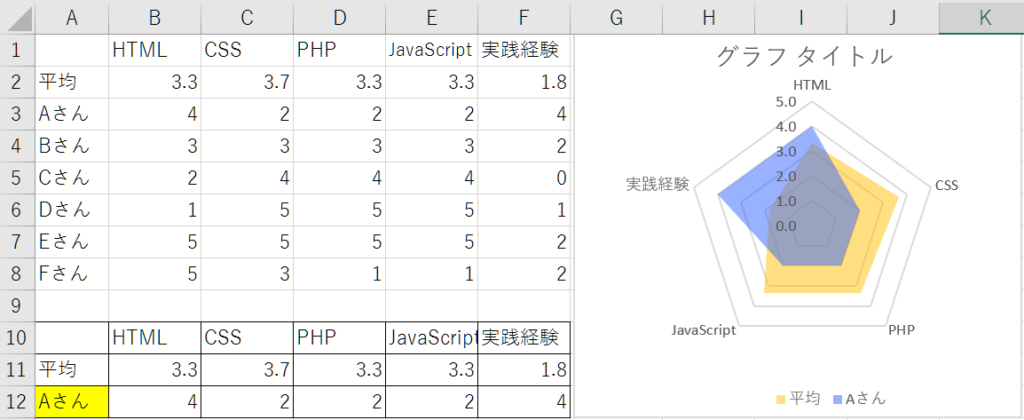Click the JavaScript header cell in row 1
This screenshot has width=1024, height=420.
pyautogui.click(x=431, y=50)
